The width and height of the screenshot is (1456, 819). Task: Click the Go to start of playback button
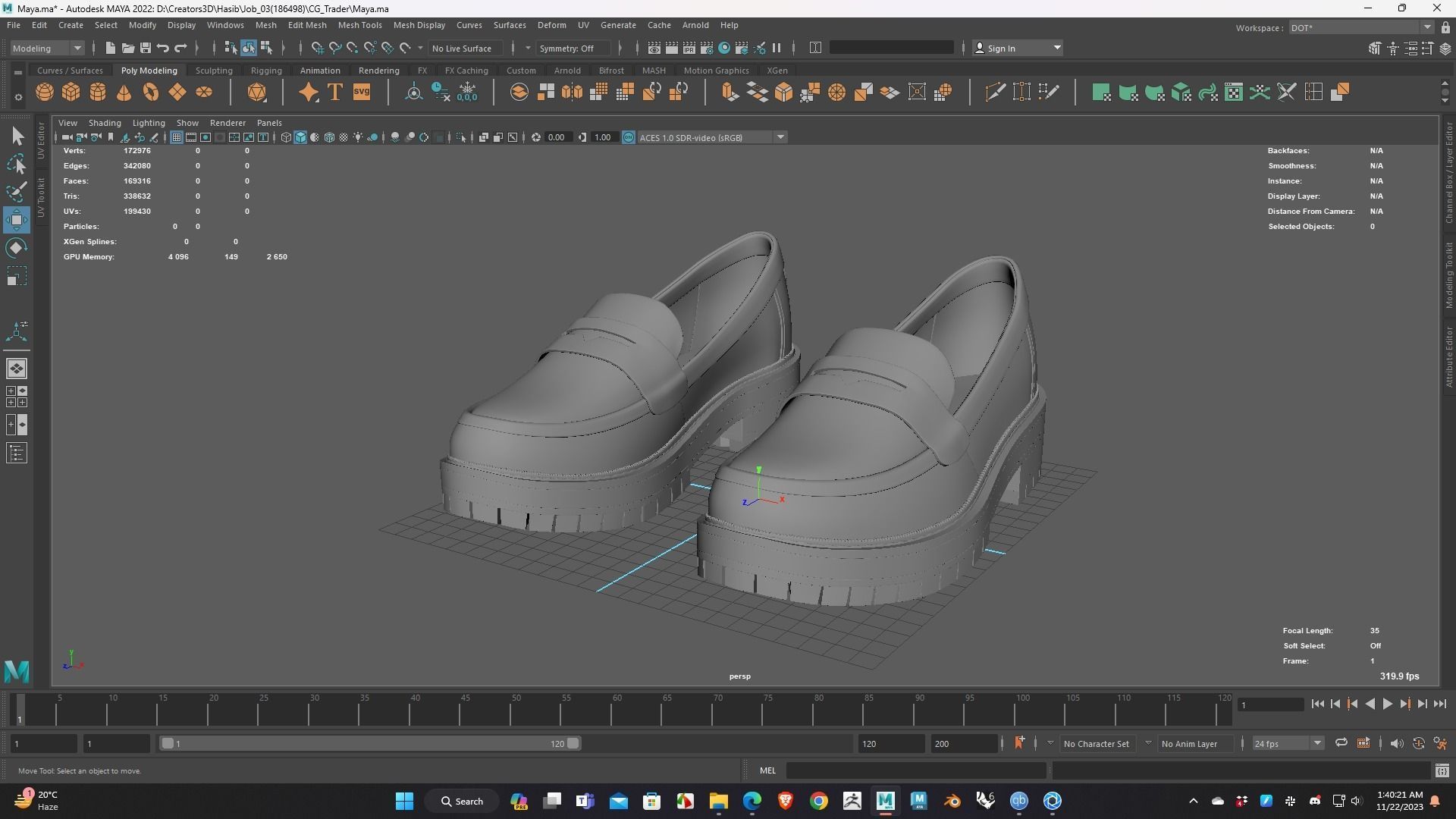(x=1318, y=704)
